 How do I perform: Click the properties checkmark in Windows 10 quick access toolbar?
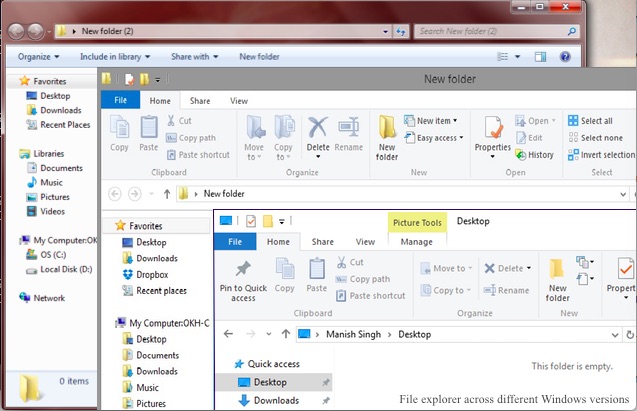(251, 221)
